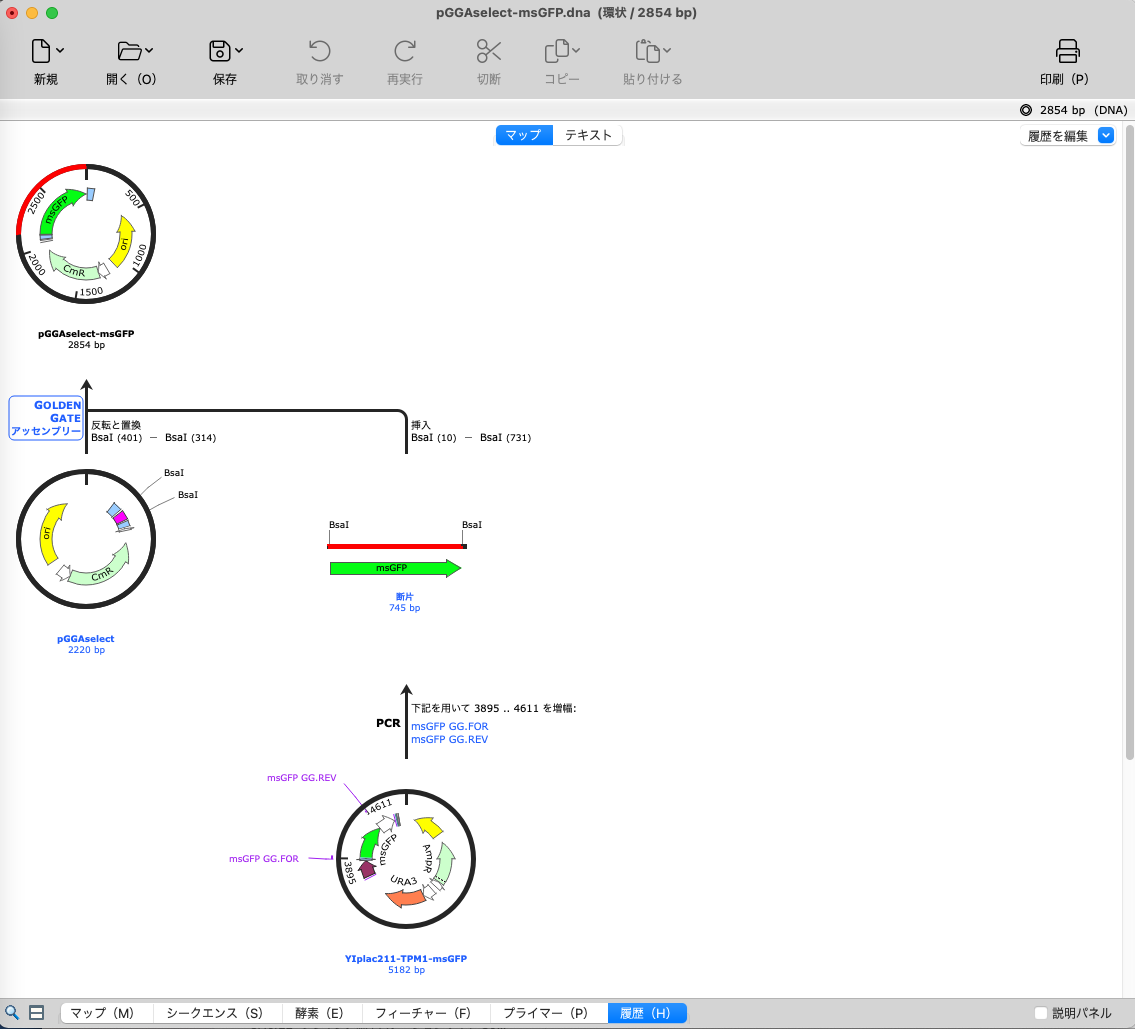Click the pGGAselect-msGFP plasmid map thumbnail

86,233
